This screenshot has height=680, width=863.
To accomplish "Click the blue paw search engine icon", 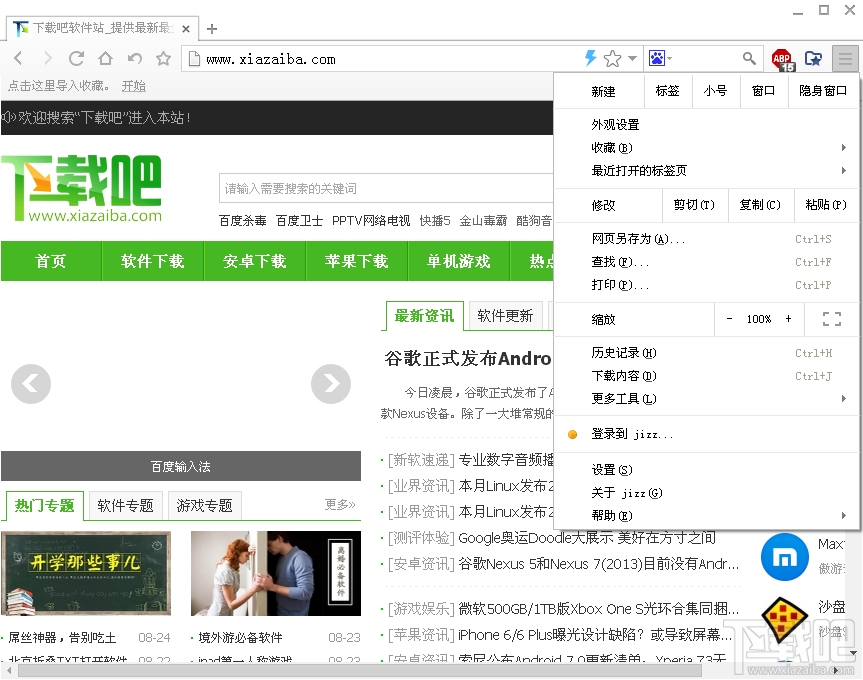I will [x=659, y=59].
